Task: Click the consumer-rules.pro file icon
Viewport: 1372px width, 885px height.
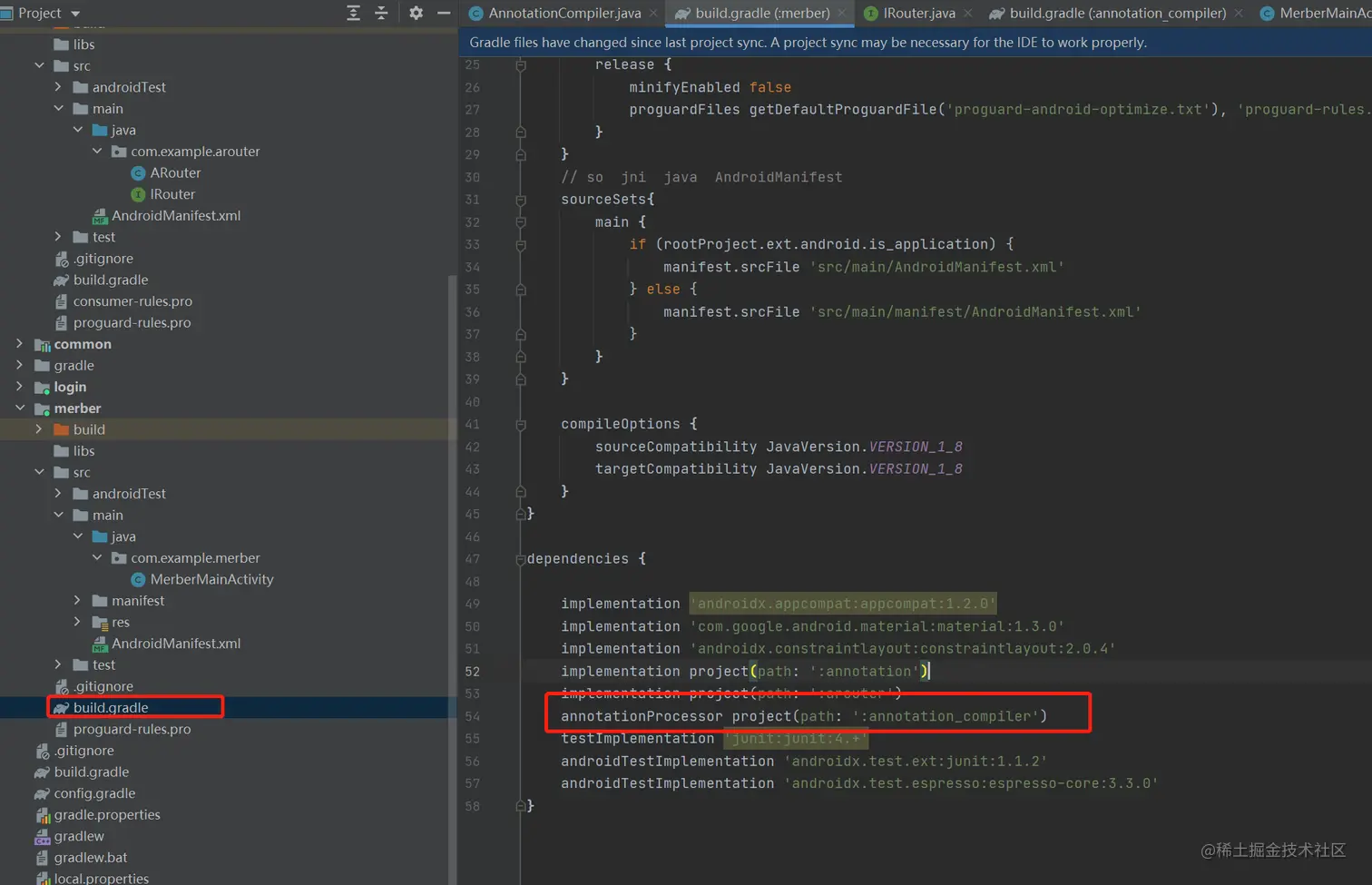Action: pyautogui.click(x=61, y=301)
